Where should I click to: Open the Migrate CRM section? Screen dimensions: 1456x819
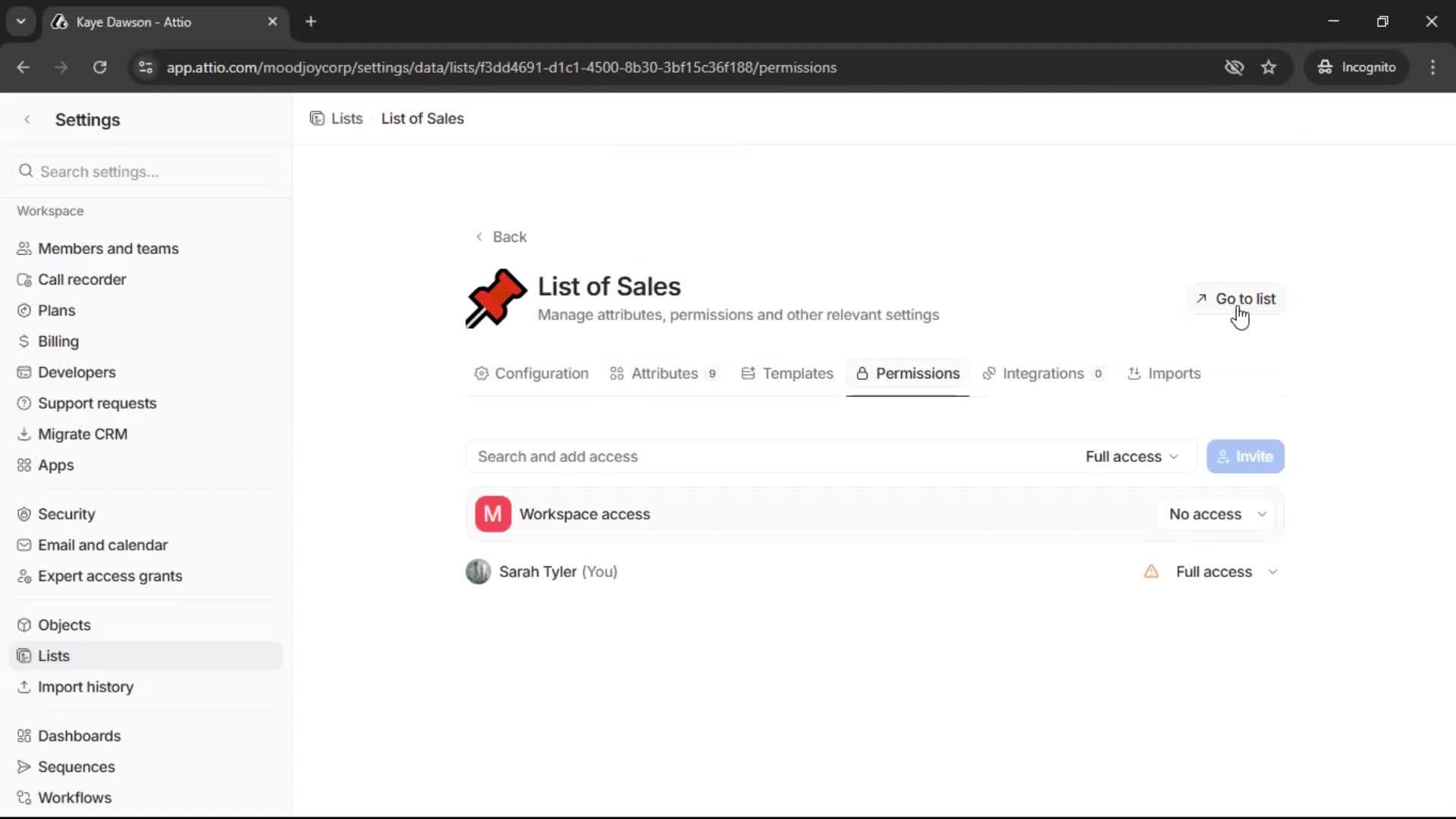tap(82, 434)
